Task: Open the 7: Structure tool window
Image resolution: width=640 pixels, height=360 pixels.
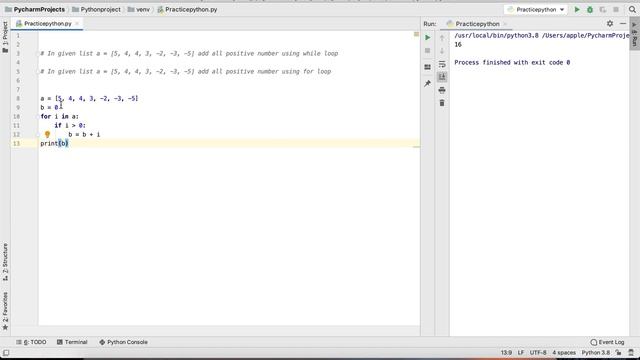Action: click(x=5, y=262)
